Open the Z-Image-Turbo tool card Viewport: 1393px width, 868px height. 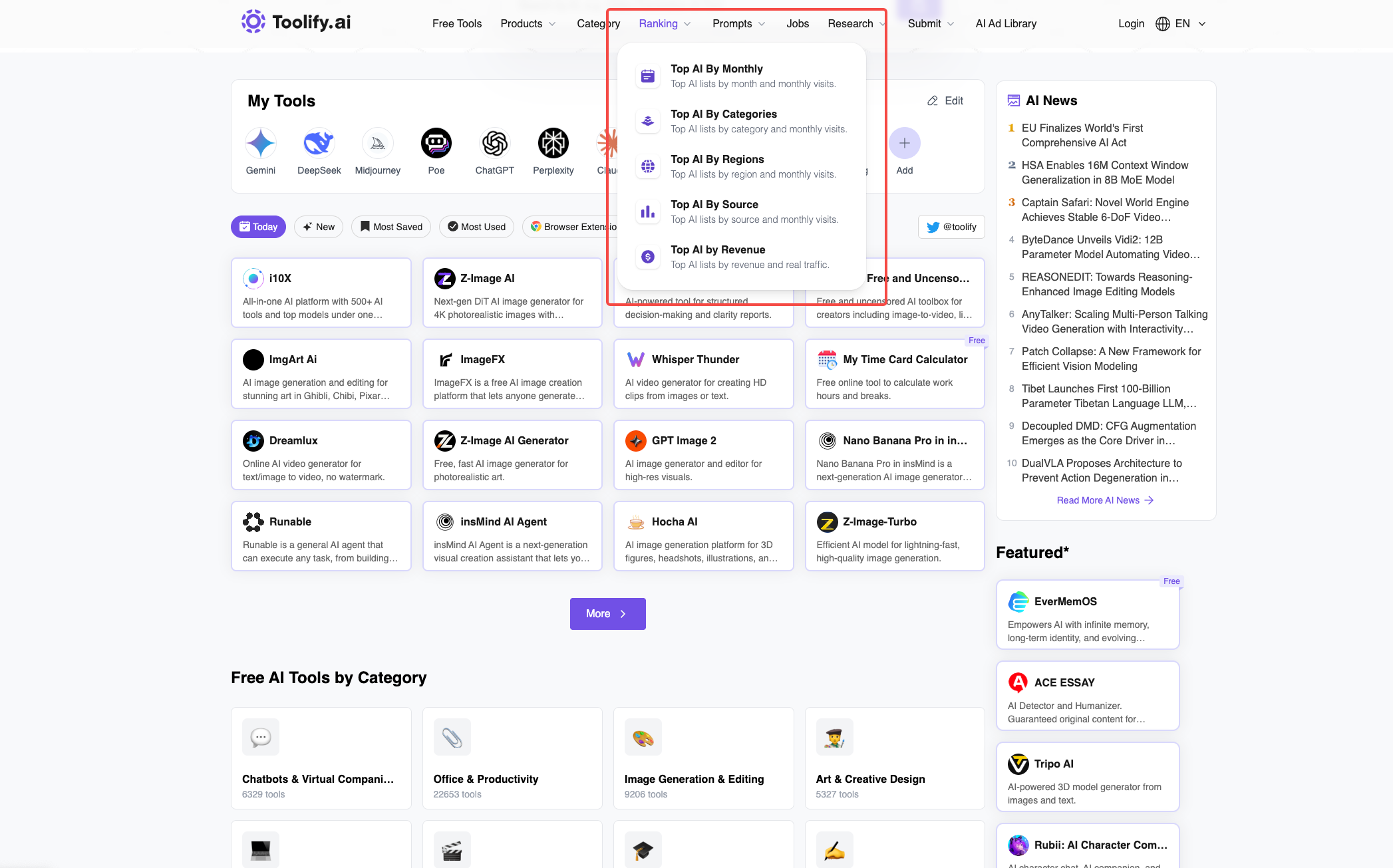coord(895,536)
